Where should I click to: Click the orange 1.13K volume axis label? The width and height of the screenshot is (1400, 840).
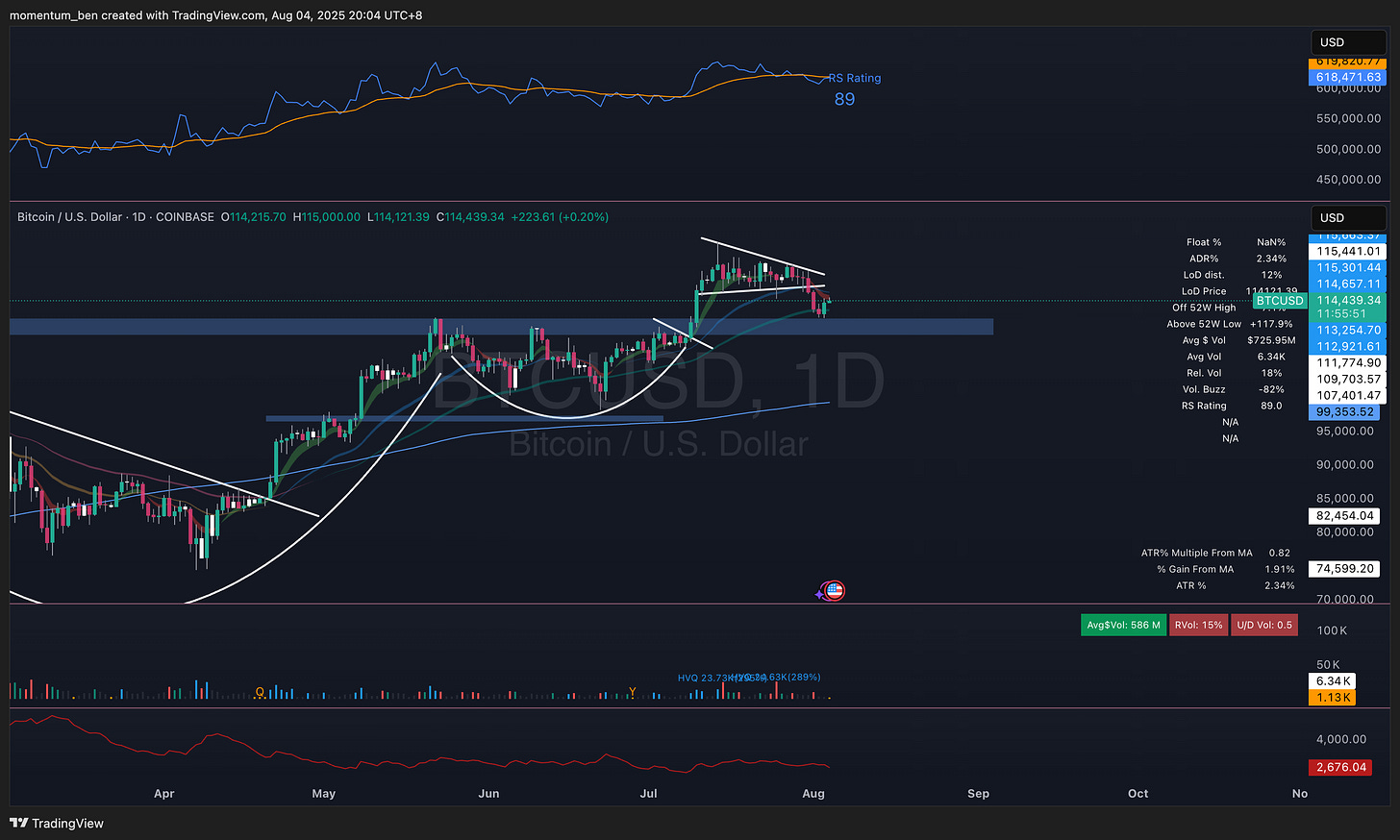tap(1333, 697)
